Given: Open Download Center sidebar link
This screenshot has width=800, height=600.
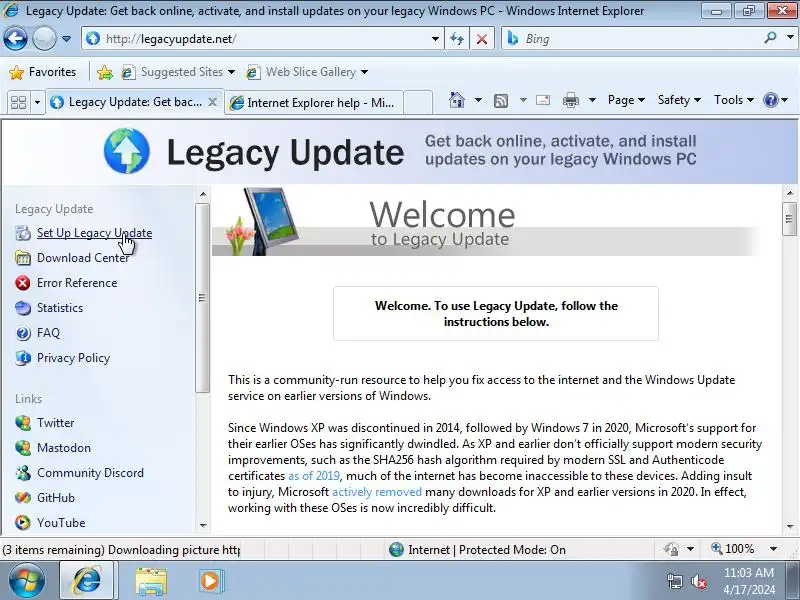Looking at the screenshot, I should pyautogui.click(x=83, y=258).
